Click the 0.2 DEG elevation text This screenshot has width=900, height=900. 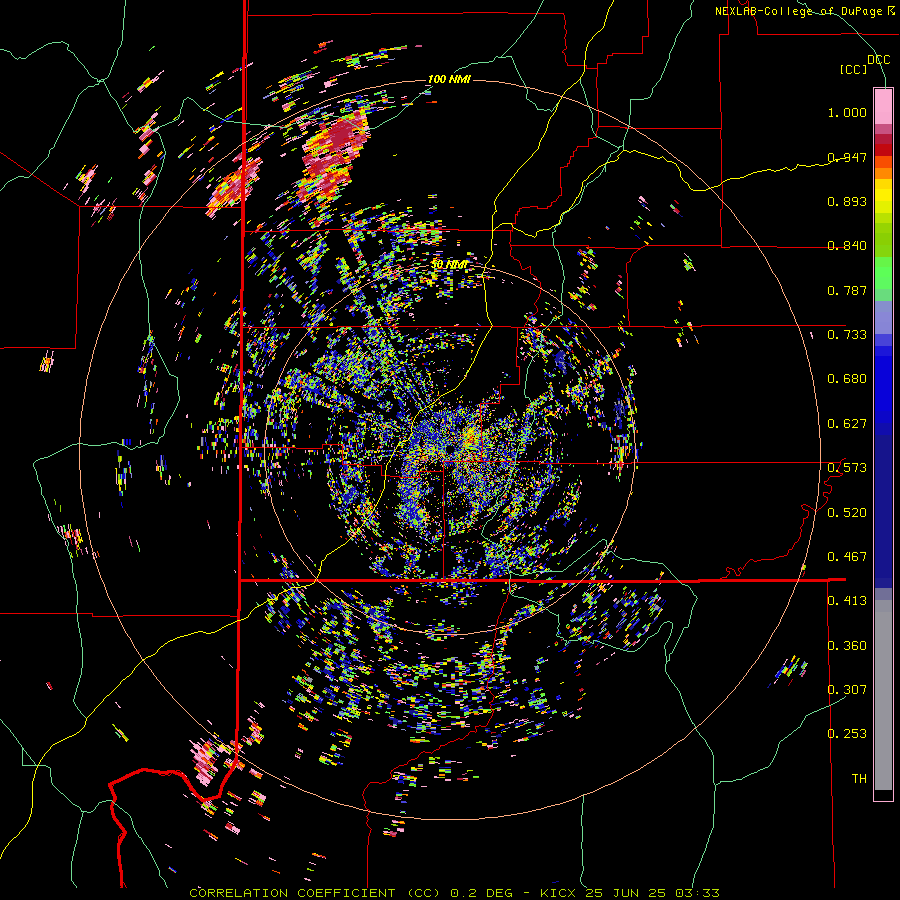(483, 893)
